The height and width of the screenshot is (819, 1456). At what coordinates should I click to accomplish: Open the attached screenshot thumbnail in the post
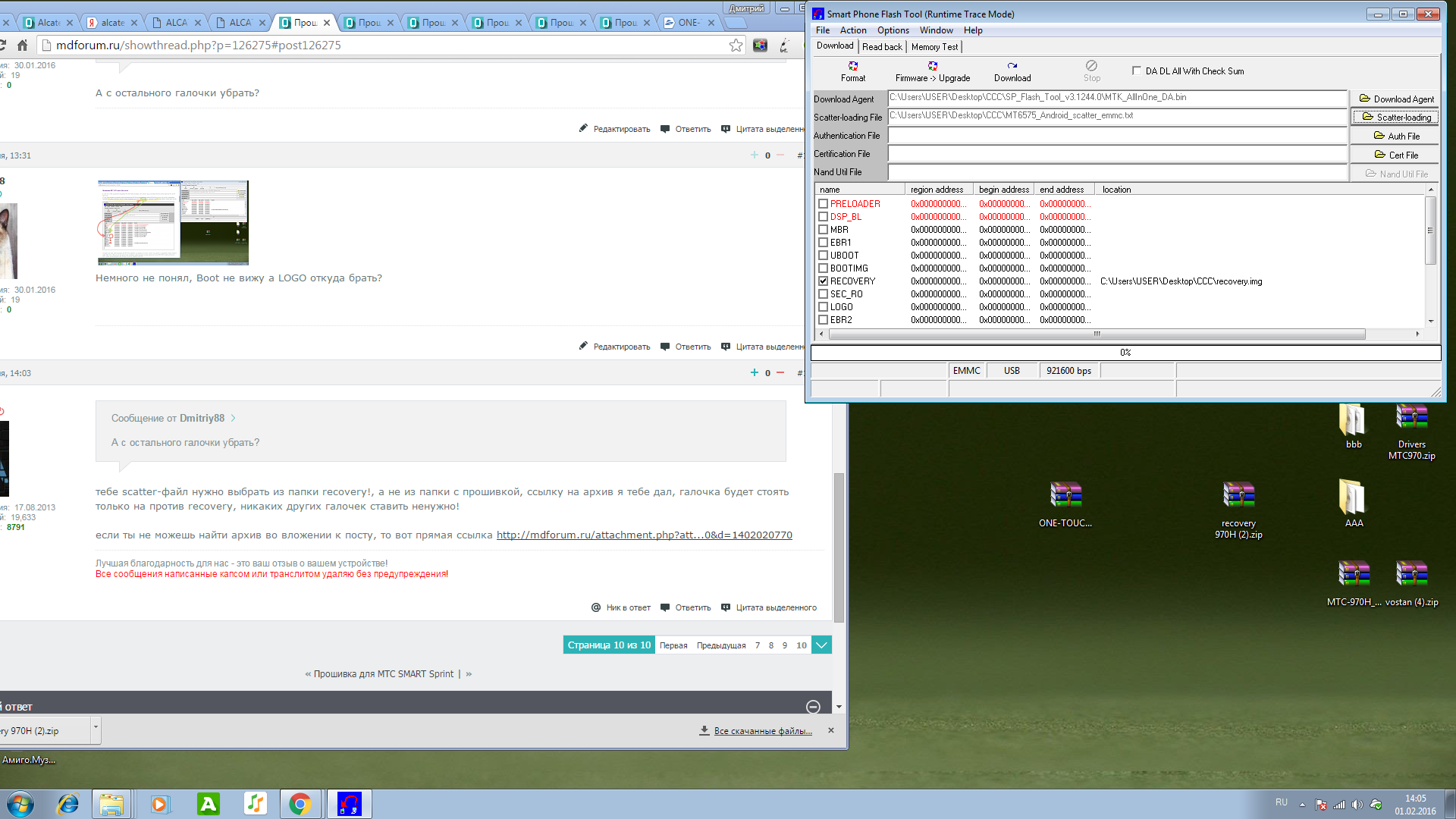173,222
